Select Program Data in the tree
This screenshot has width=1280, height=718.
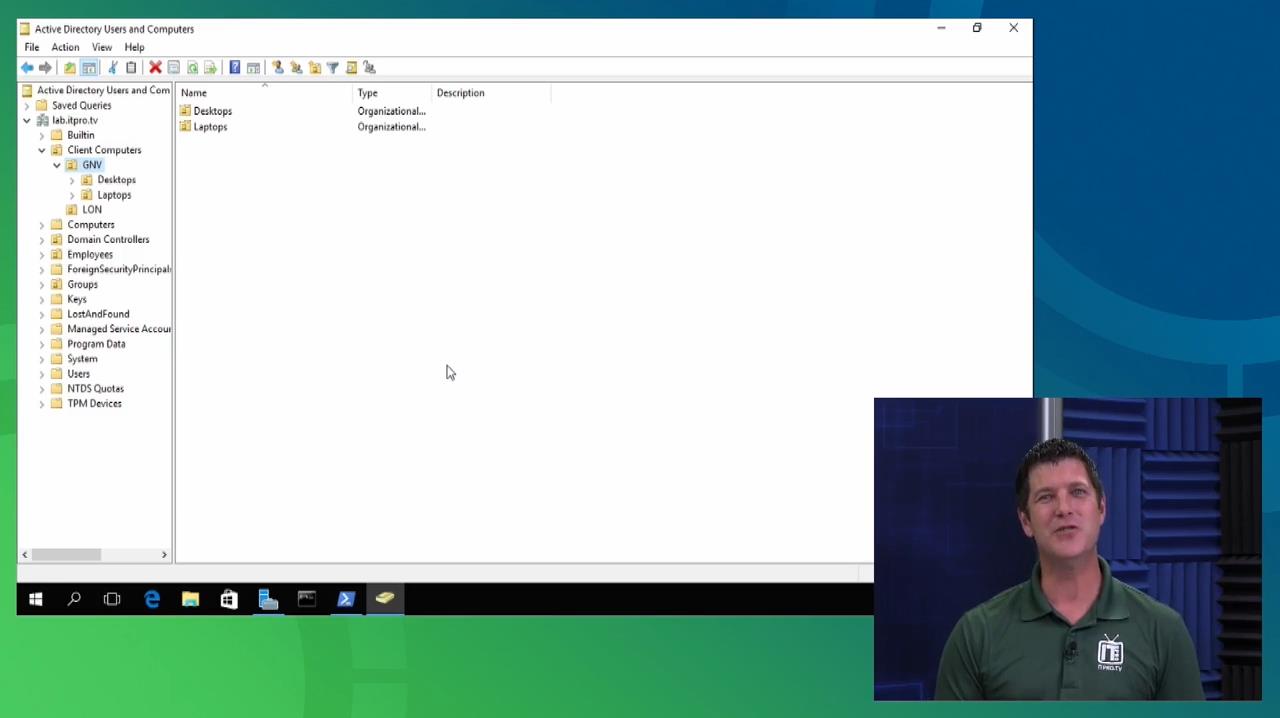pos(96,344)
